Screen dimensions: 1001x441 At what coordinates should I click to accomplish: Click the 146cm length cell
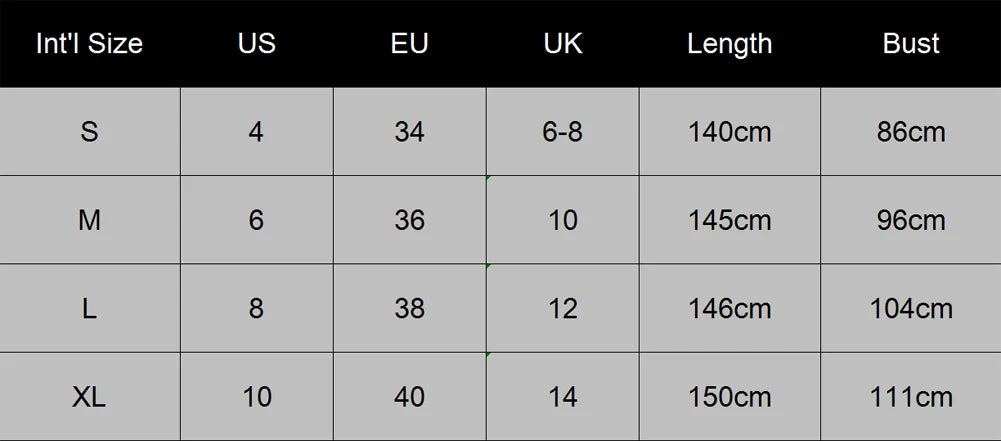coord(730,308)
